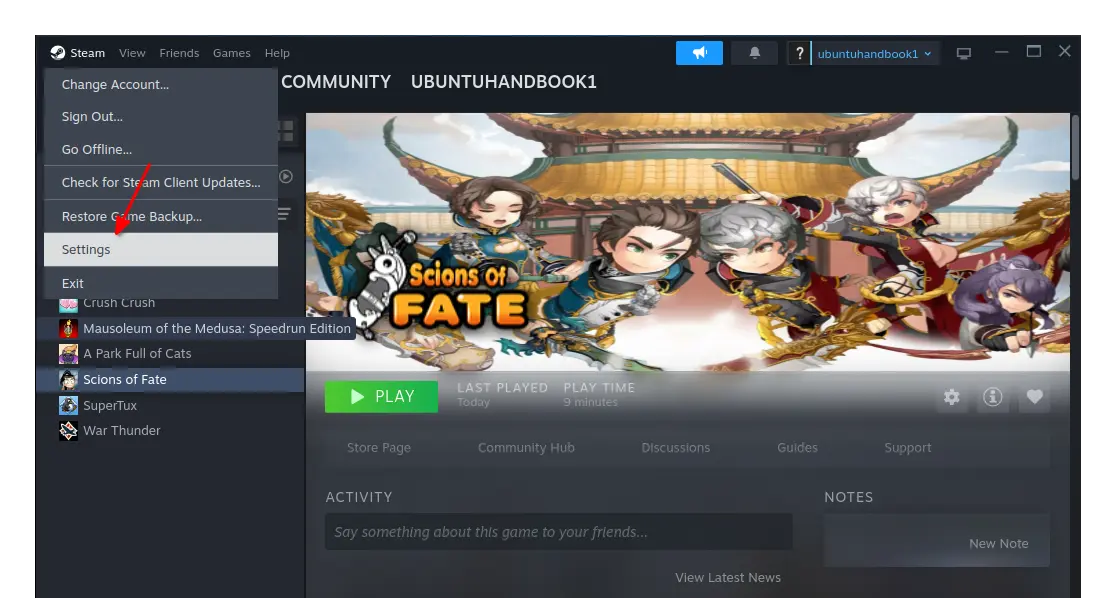Viewport: 1109px width, 598px height.
Task: Open the Friends menu
Action: pos(179,53)
